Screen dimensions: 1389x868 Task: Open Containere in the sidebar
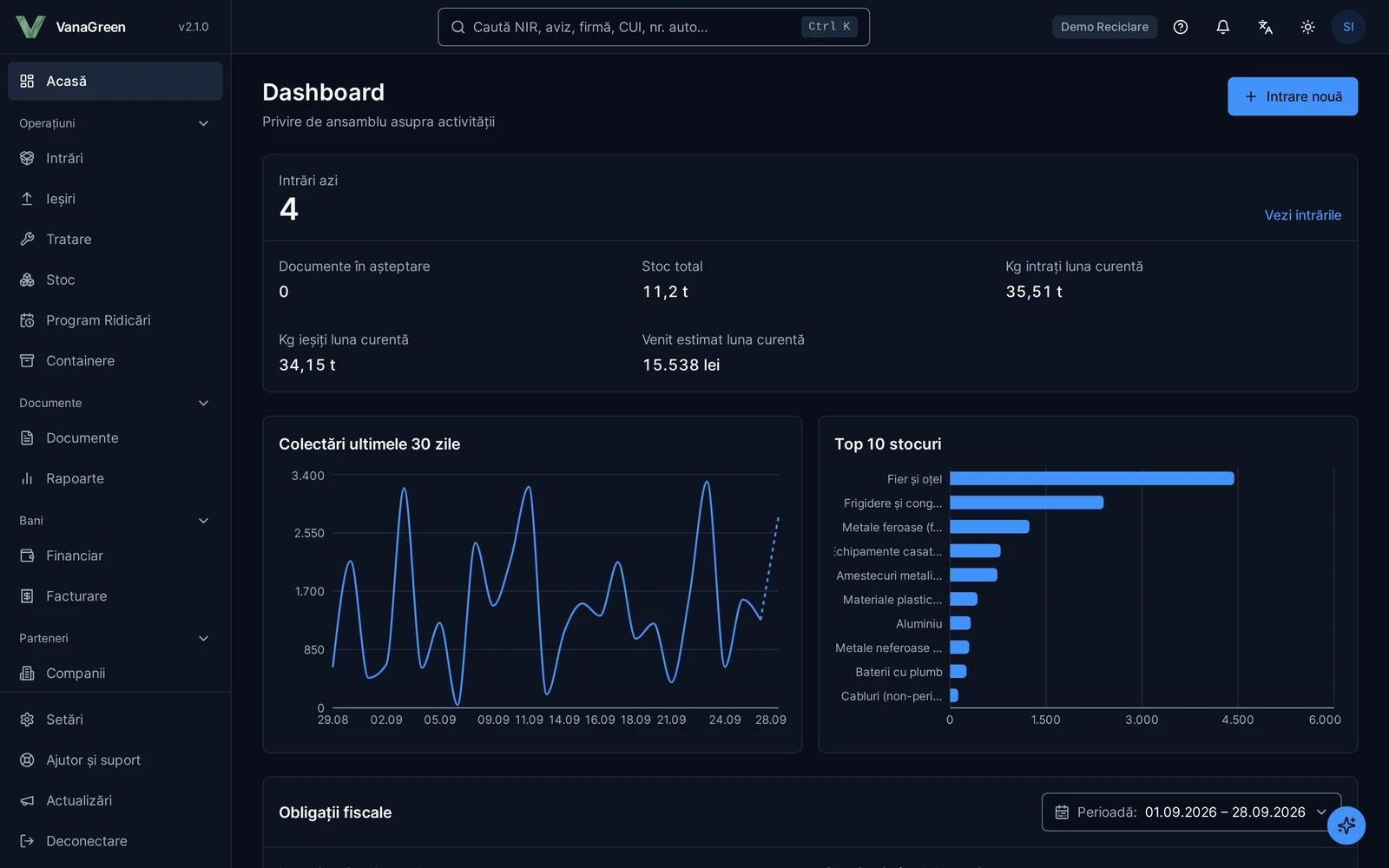115,360
